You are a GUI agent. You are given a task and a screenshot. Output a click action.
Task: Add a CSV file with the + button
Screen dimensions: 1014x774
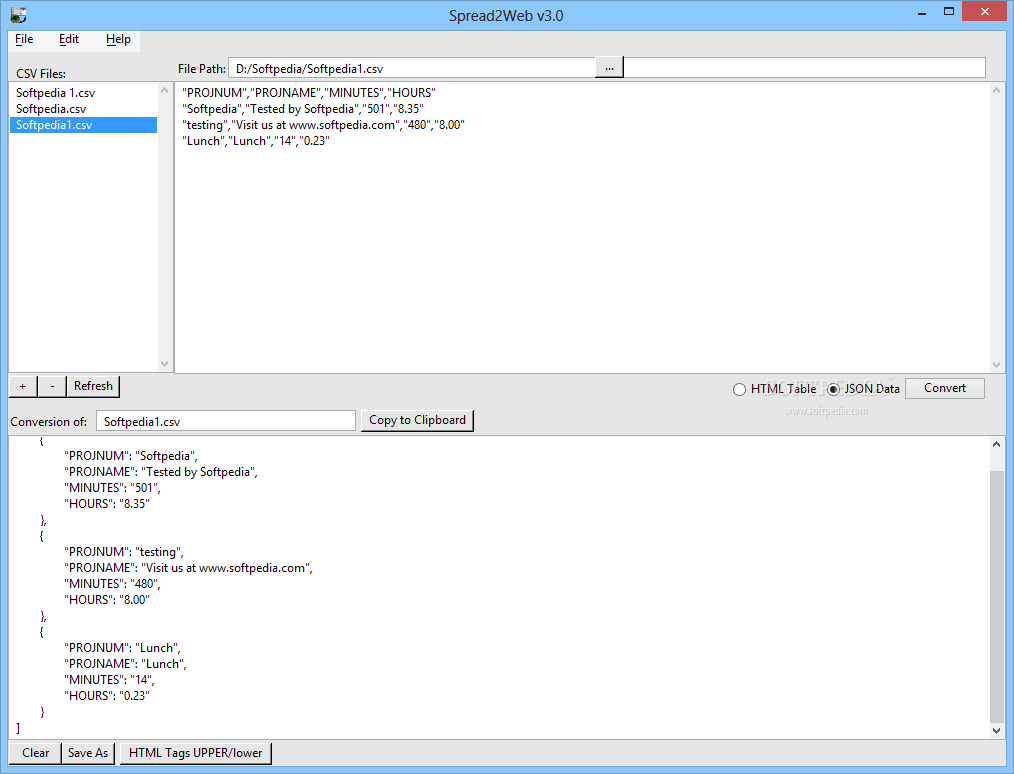point(23,387)
